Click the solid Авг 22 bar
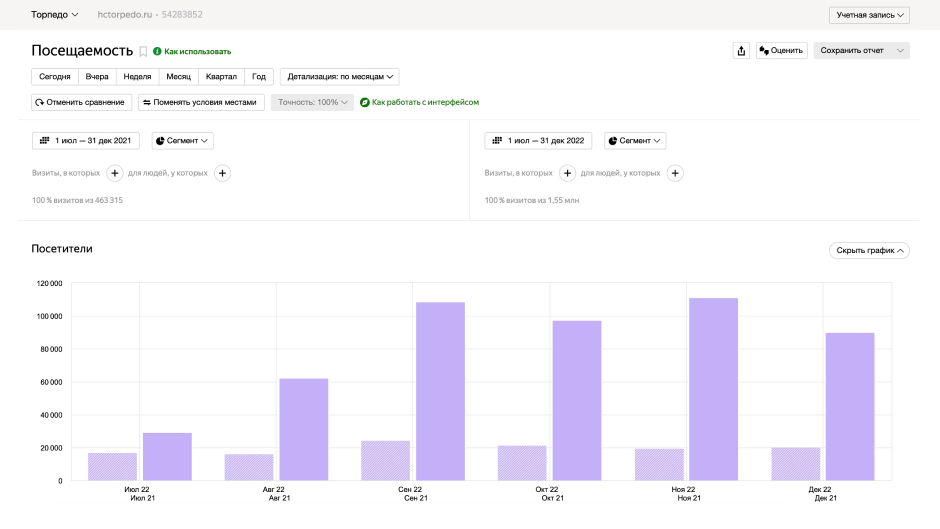 303,429
